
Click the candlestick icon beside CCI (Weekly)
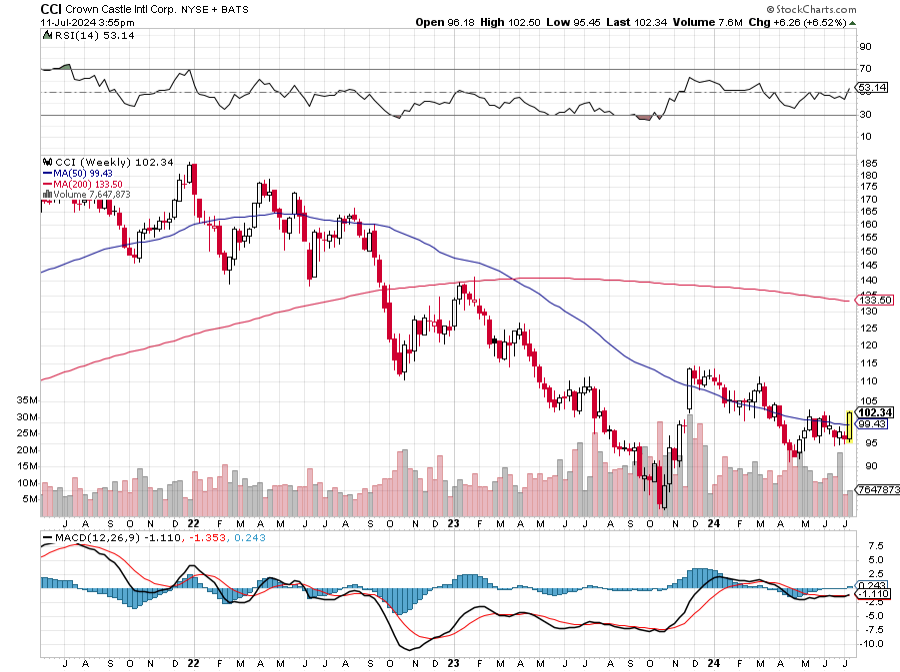46,162
